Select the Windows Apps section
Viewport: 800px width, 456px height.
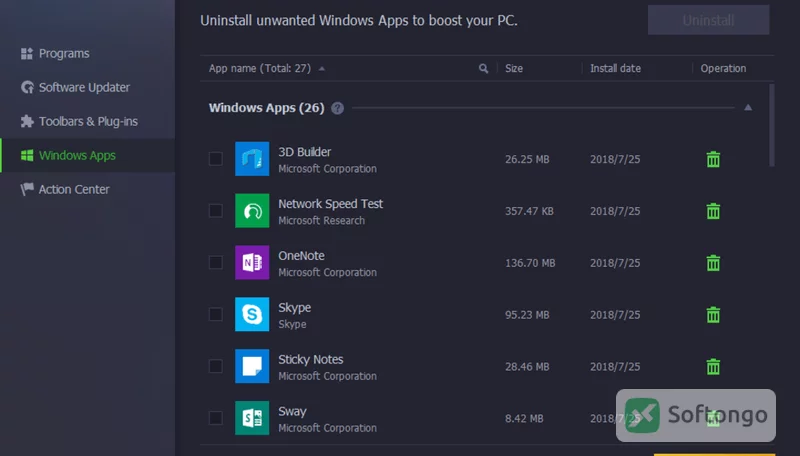(88, 155)
